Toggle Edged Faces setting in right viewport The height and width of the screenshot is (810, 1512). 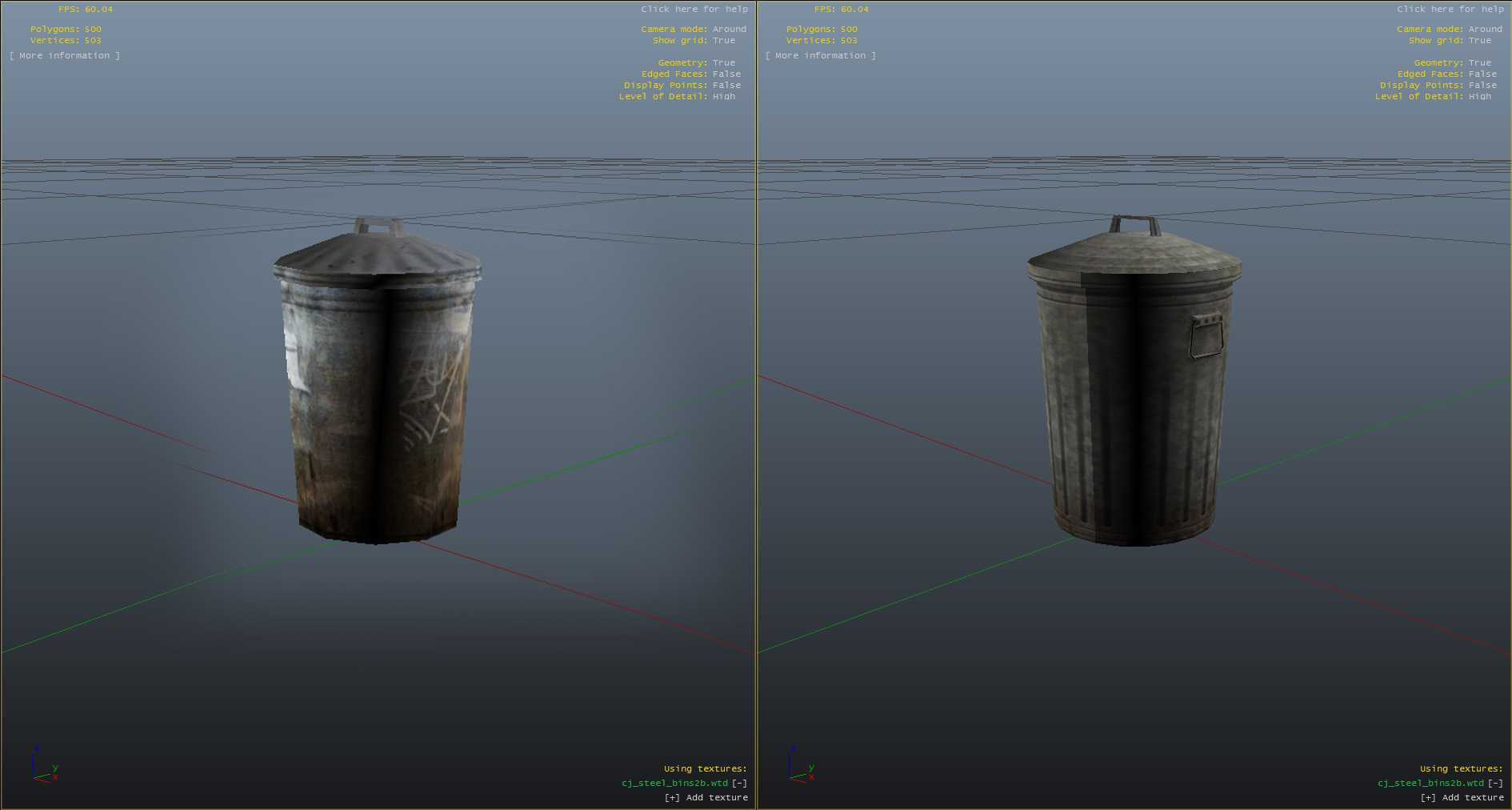[x=1482, y=74]
